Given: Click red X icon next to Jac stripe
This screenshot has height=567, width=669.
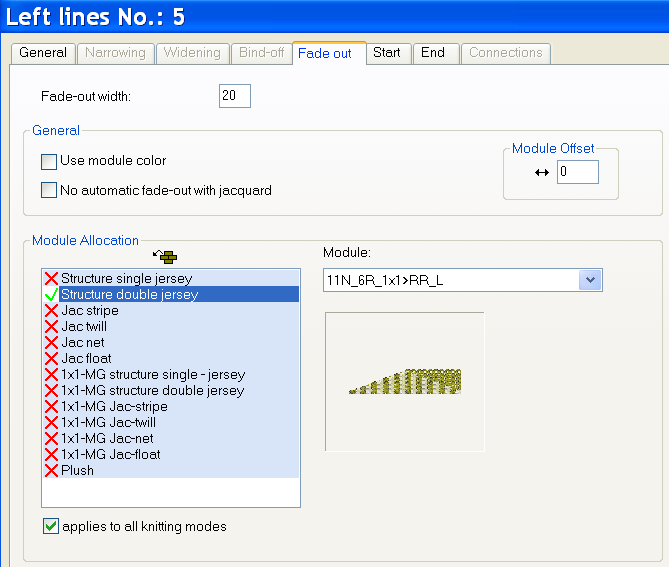Looking at the screenshot, I should click(51, 310).
